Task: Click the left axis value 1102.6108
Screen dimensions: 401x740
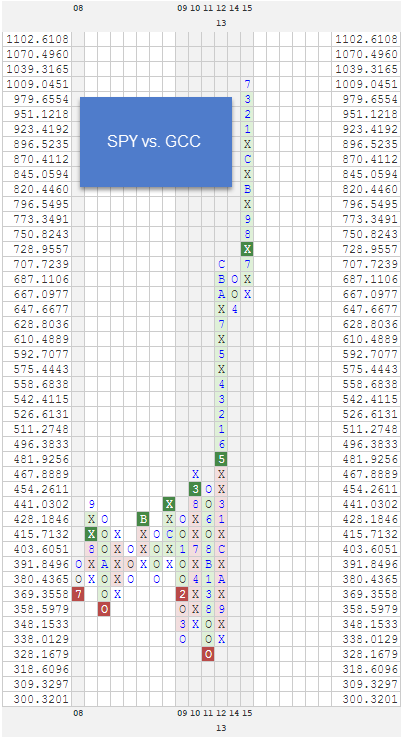Action: click(x=37, y=39)
